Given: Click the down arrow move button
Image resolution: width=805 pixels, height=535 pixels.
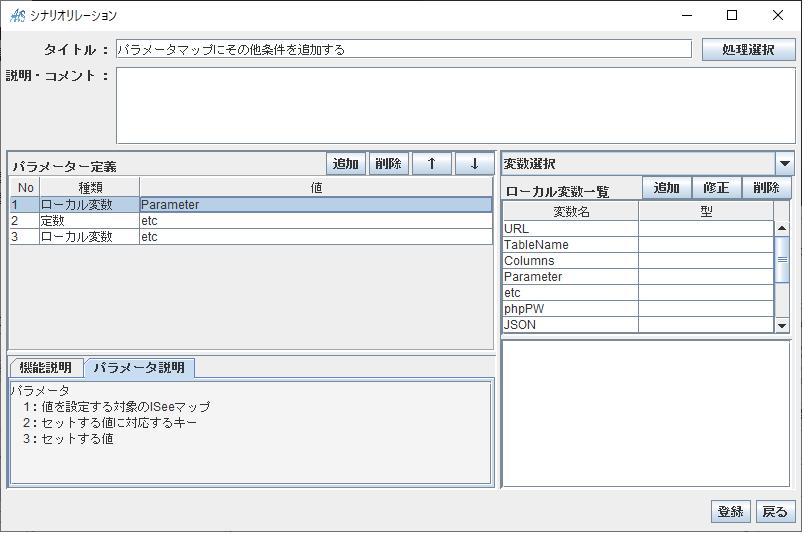Looking at the screenshot, I should (x=474, y=164).
